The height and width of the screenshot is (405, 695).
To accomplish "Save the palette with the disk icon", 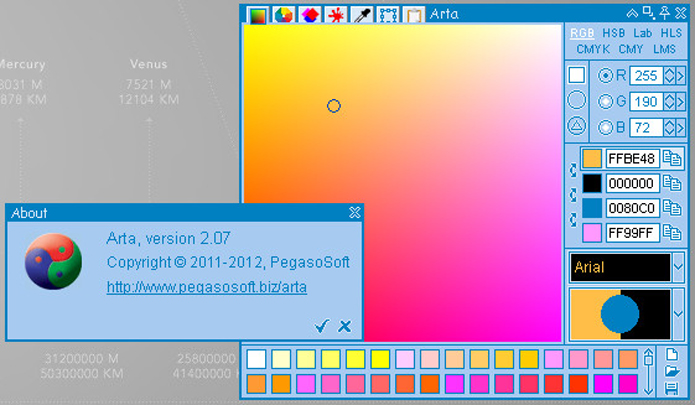I will (672, 388).
